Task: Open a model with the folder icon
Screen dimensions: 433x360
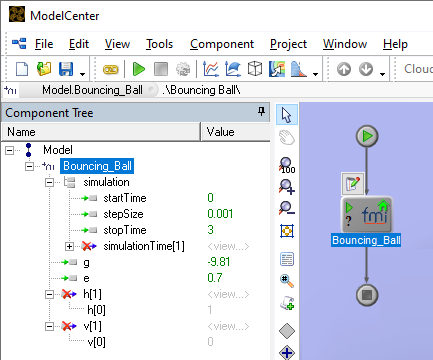Action: [44, 69]
